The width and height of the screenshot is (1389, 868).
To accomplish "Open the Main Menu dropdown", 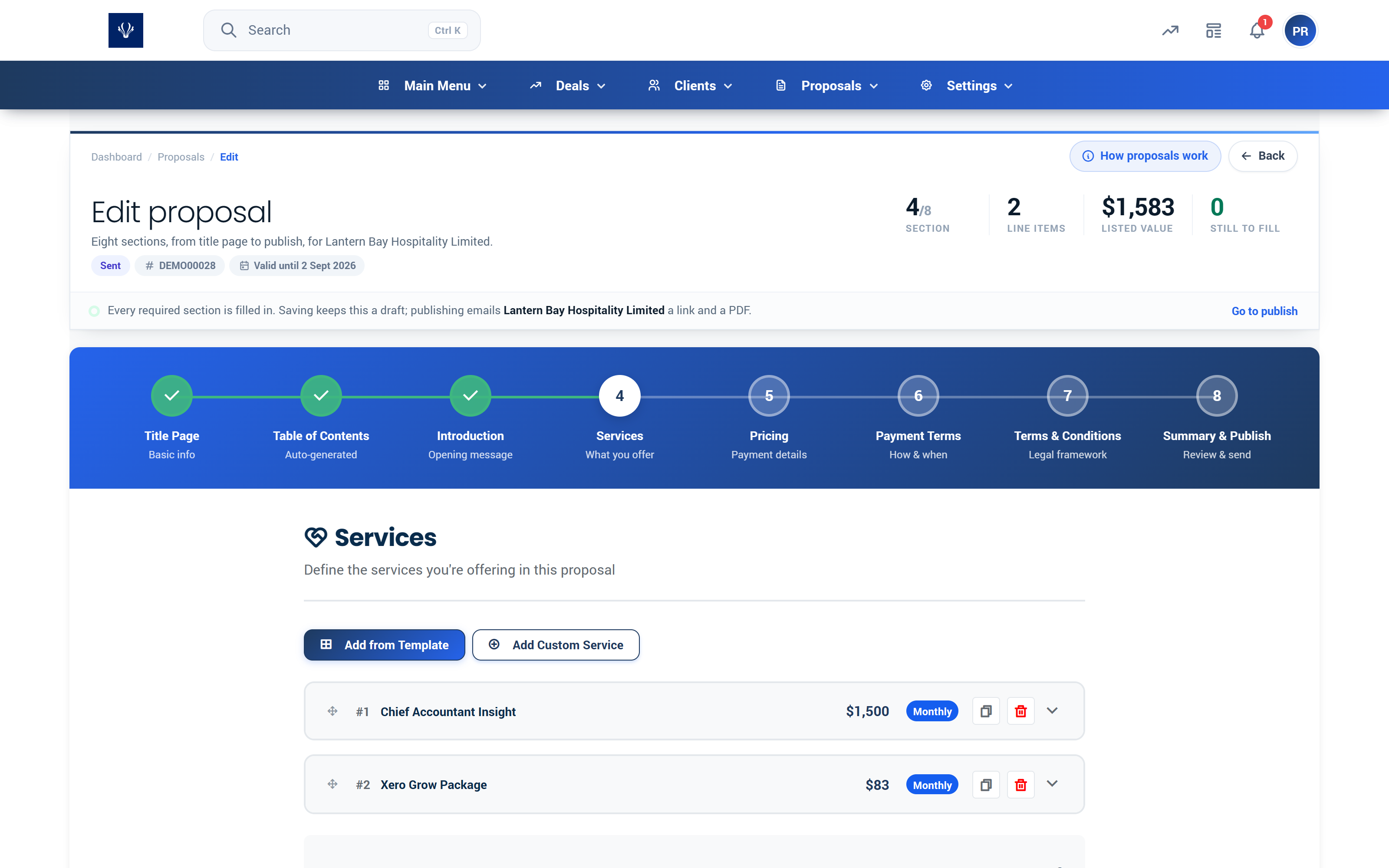I will 433,85.
